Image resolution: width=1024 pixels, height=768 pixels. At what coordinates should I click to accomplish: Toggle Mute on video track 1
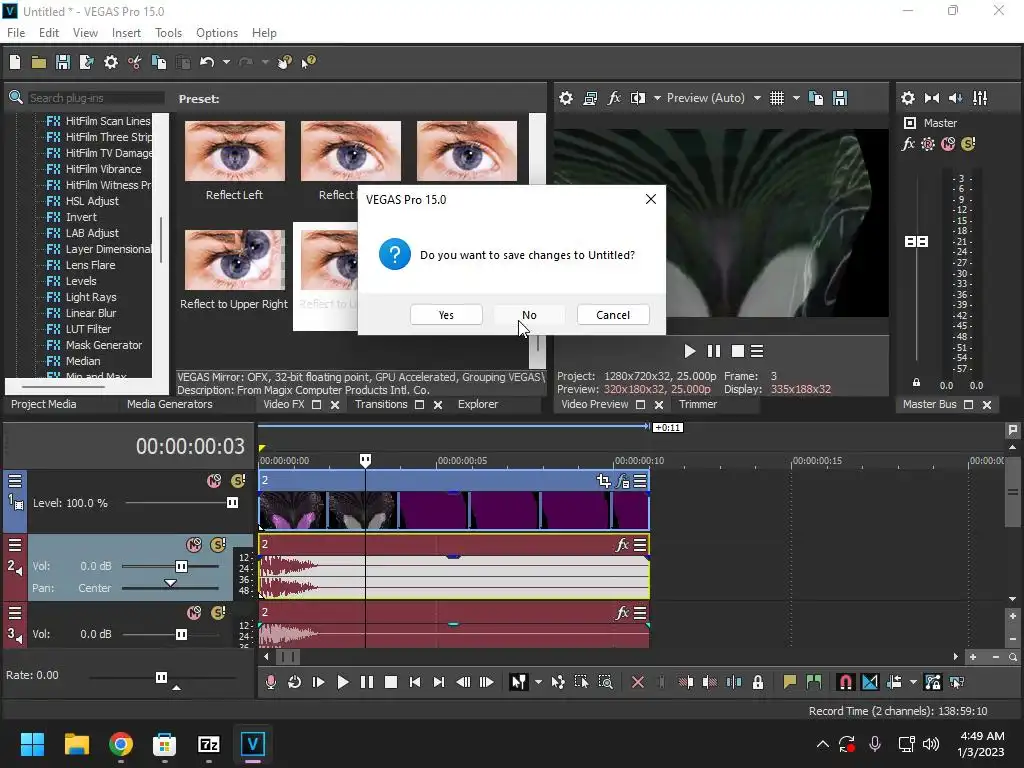coord(214,481)
